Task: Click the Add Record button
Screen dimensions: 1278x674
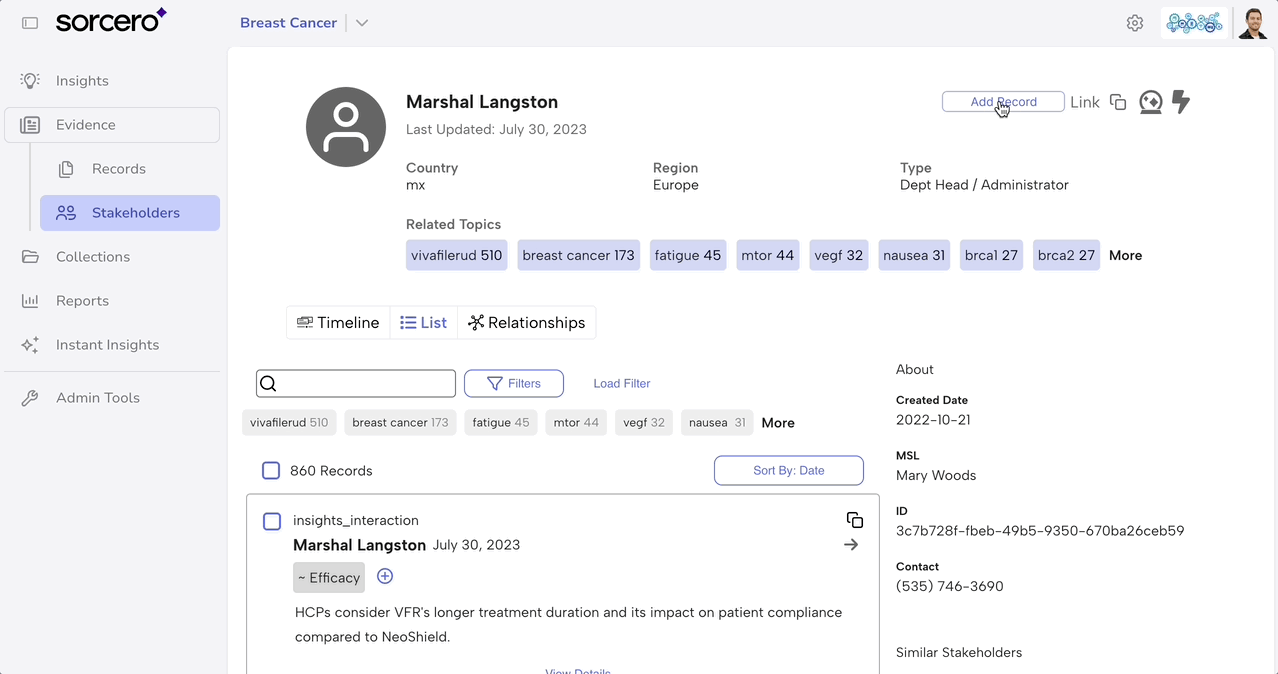Action: click(x=1002, y=102)
